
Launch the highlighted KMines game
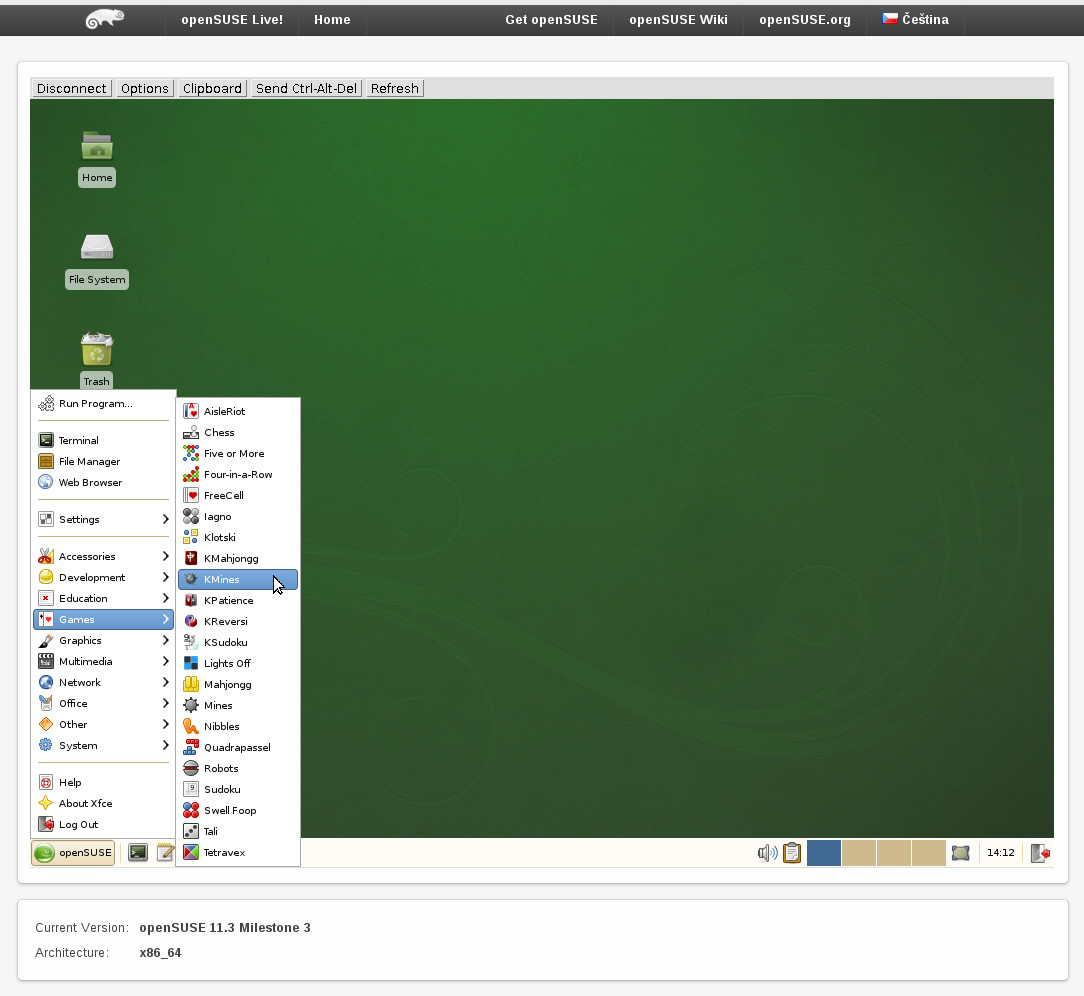click(x=239, y=579)
